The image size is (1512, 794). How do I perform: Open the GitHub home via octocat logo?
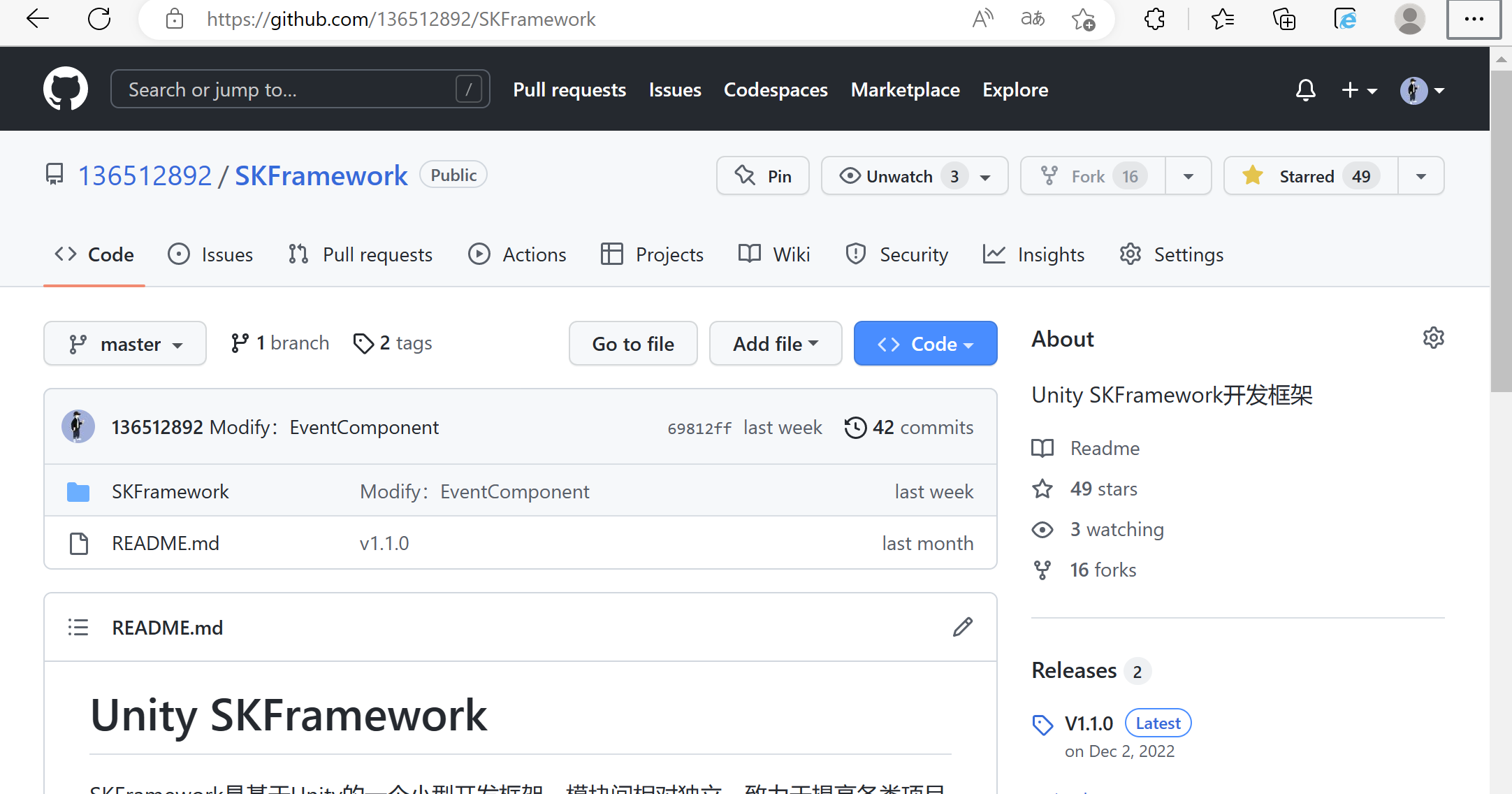[x=66, y=89]
